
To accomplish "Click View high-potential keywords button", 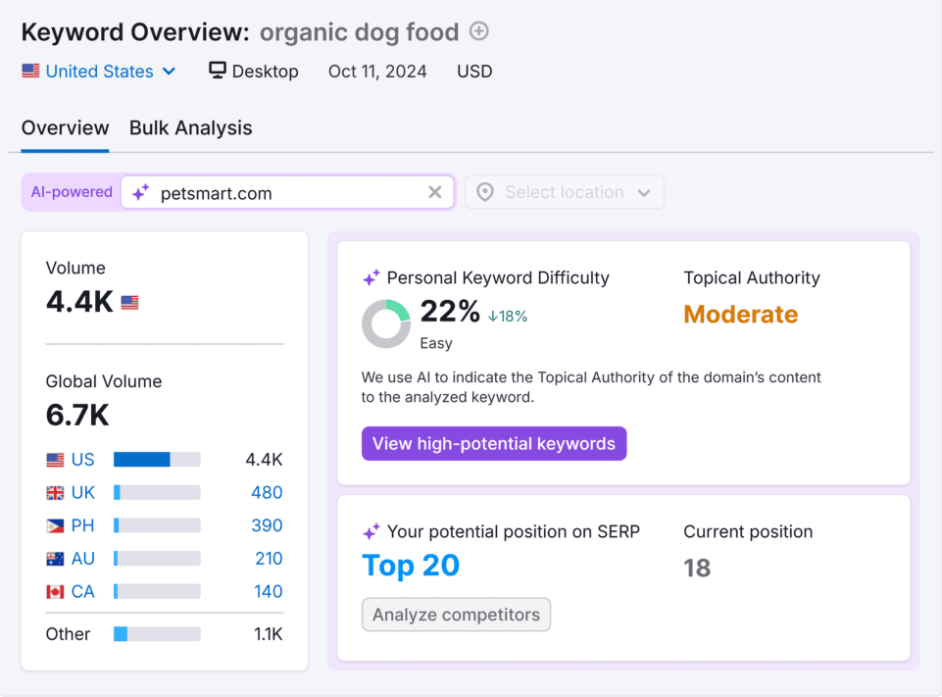I will click(494, 443).
